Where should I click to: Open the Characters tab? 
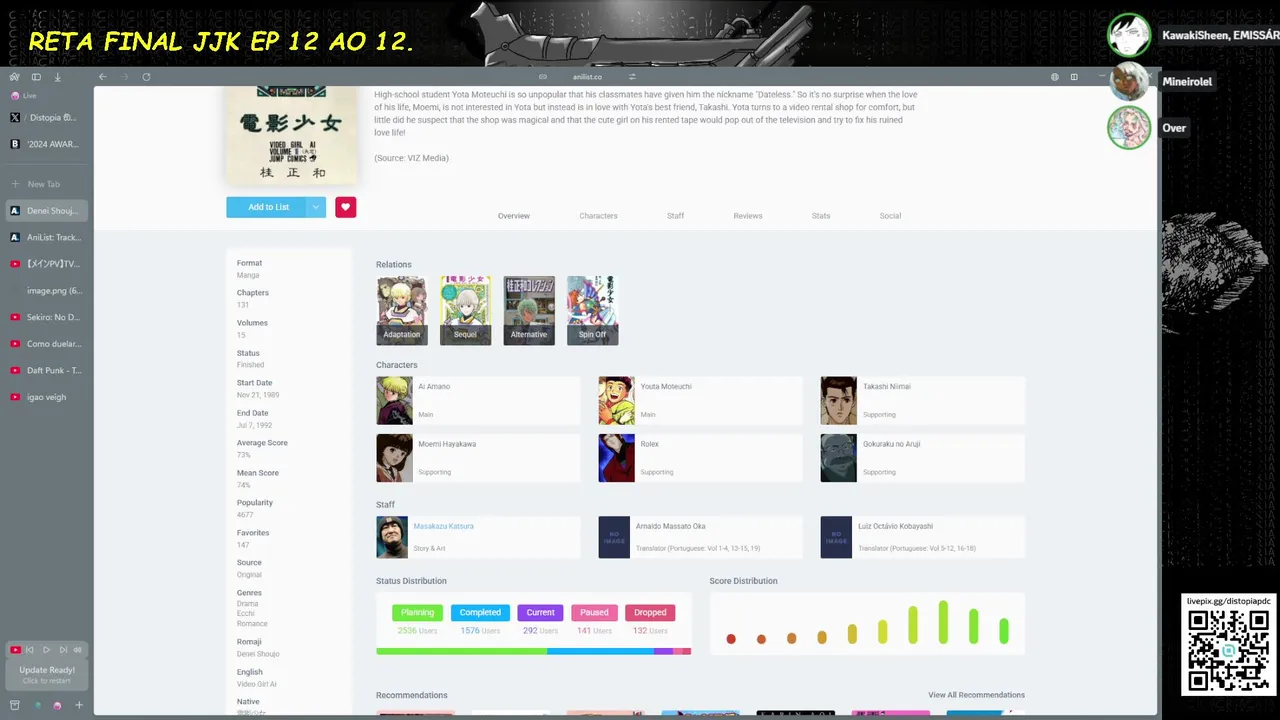(598, 216)
